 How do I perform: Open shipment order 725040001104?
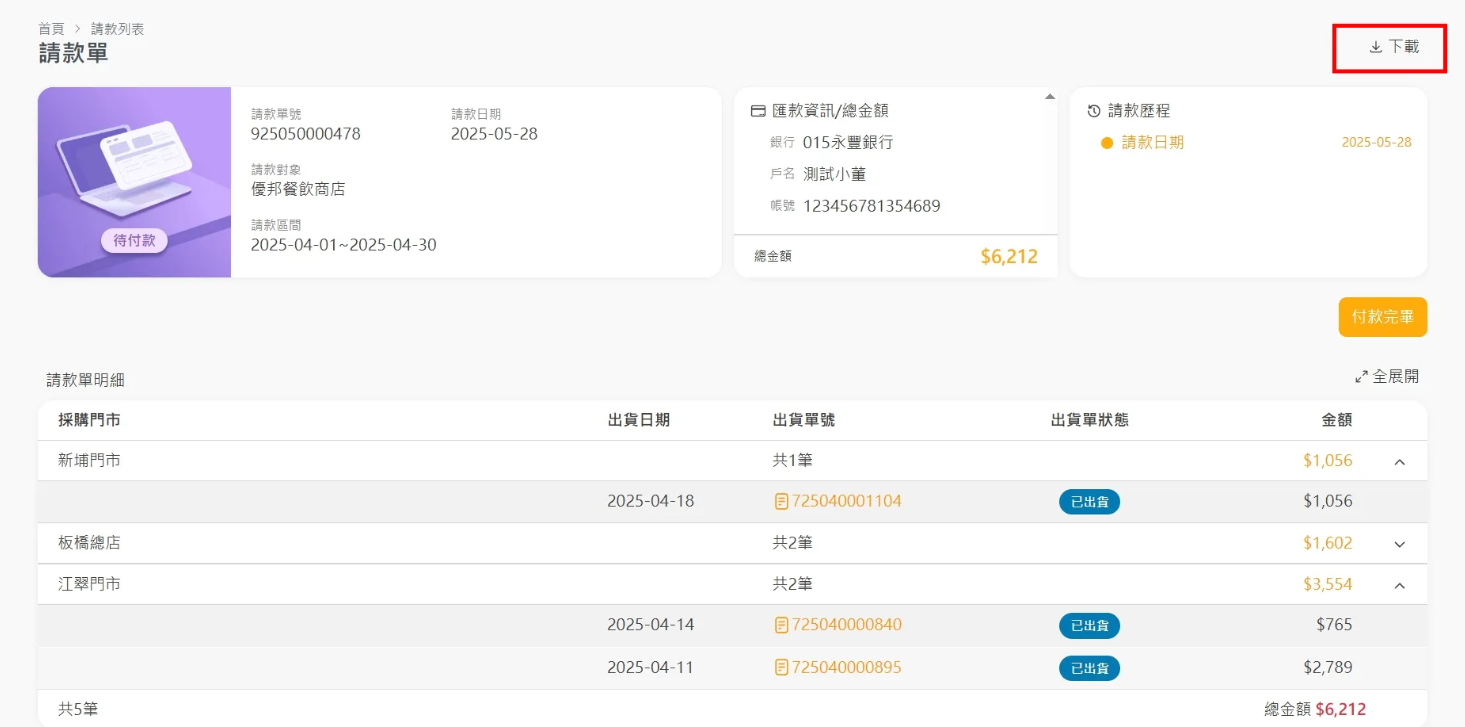(846, 501)
